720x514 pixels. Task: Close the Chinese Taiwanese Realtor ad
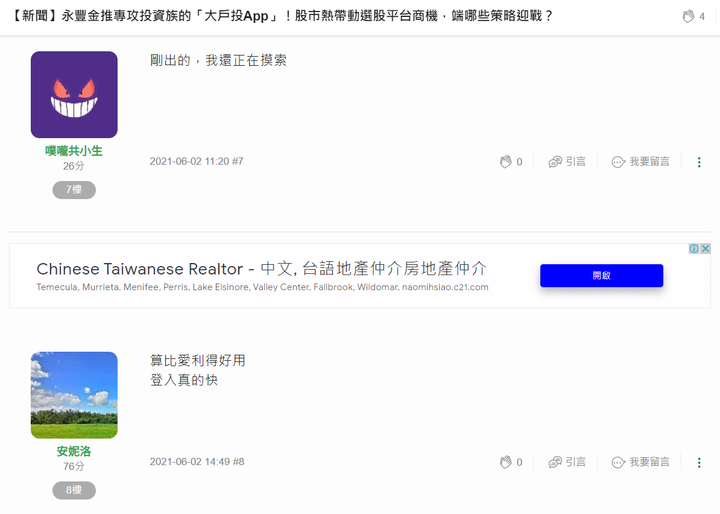tap(706, 249)
